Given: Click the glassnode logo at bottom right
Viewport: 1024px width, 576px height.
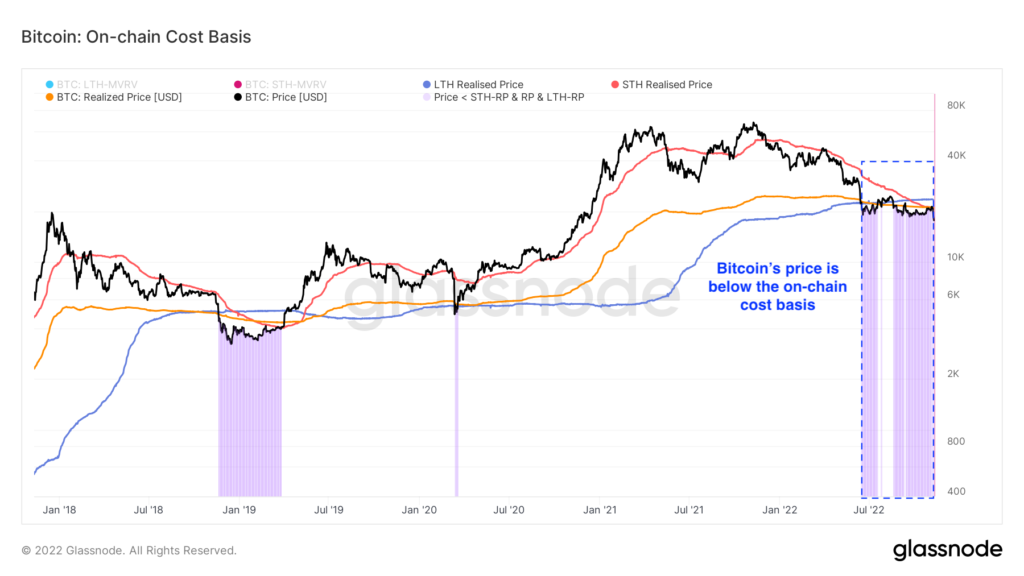Looking at the screenshot, I should pyautogui.click(x=946, y=549).
